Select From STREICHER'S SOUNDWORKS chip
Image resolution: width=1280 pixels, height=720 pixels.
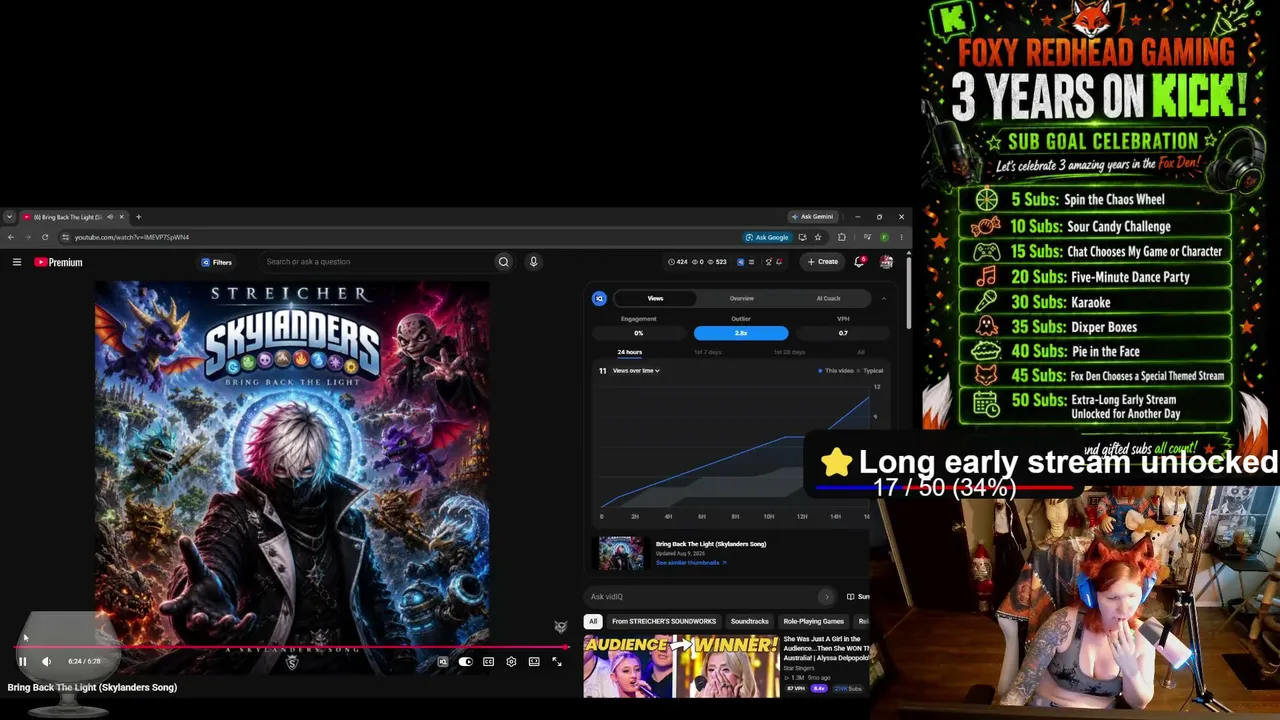[664, 621]
